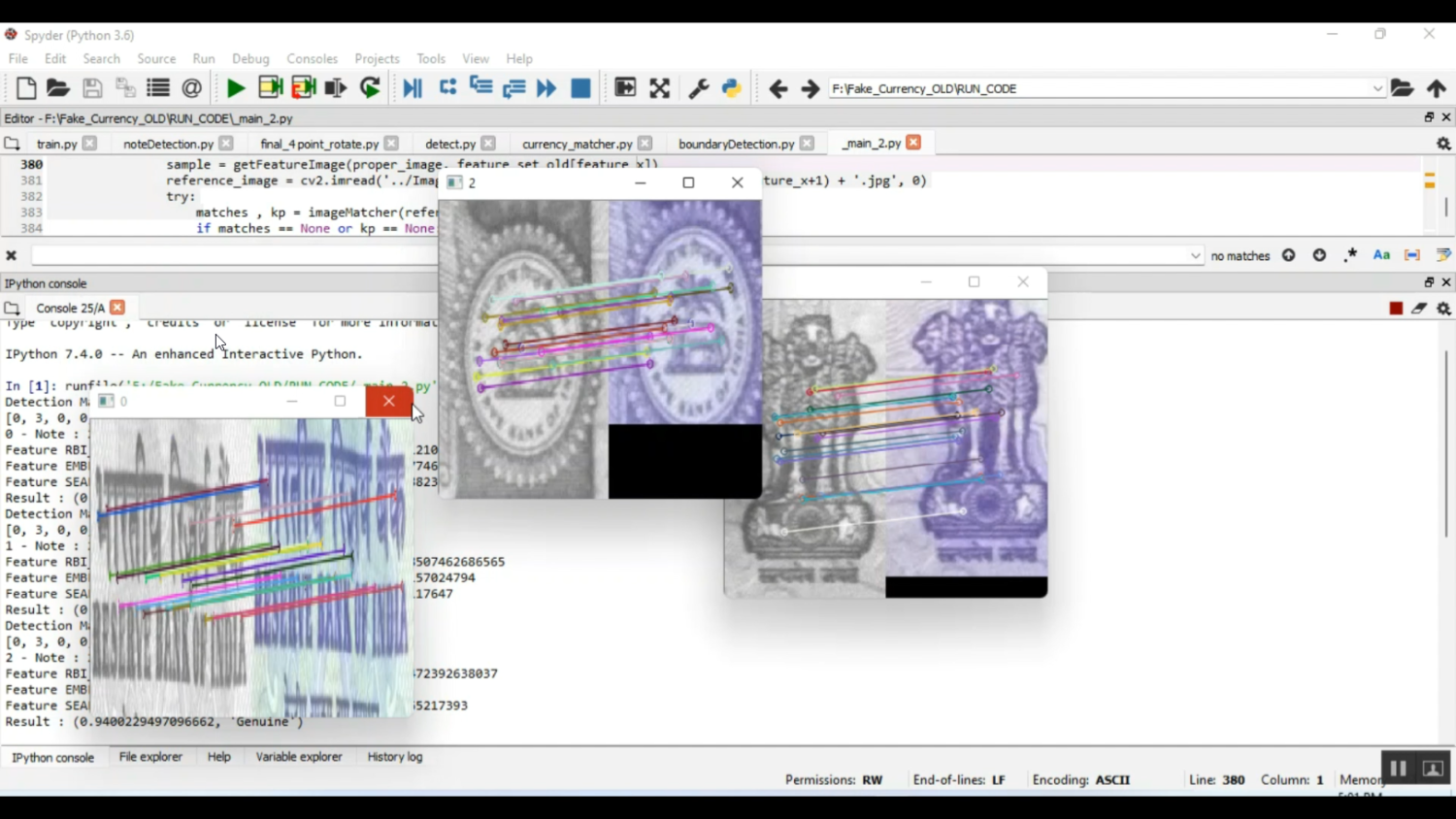Expand the find text history dropdown
Viewport: 1456px width, 819px height.
pos(1195,256)
